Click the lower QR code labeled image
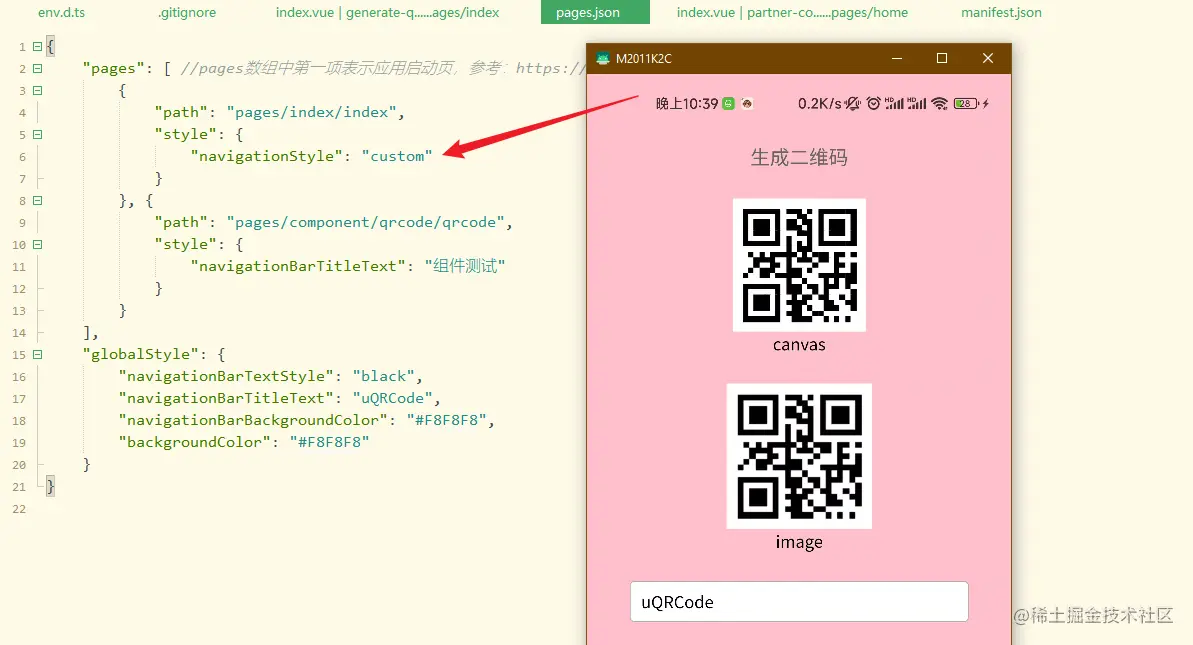Viewport: 1193px width, 645px height. tap(799, 456)
